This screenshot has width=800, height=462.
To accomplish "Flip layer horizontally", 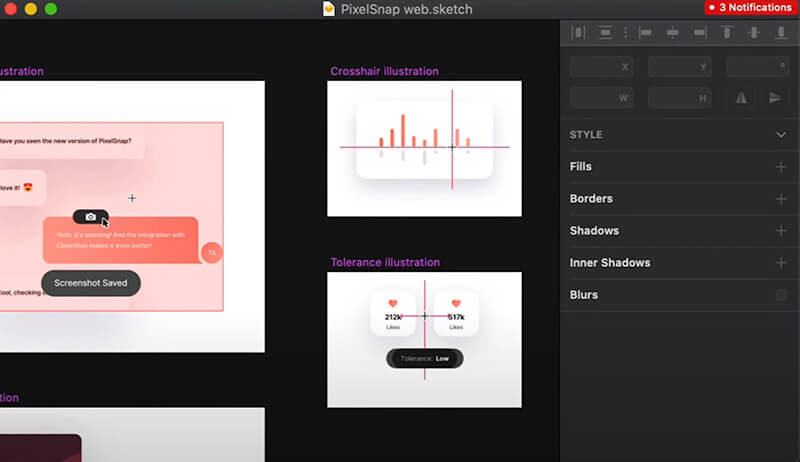I will (x=741, y=98).
